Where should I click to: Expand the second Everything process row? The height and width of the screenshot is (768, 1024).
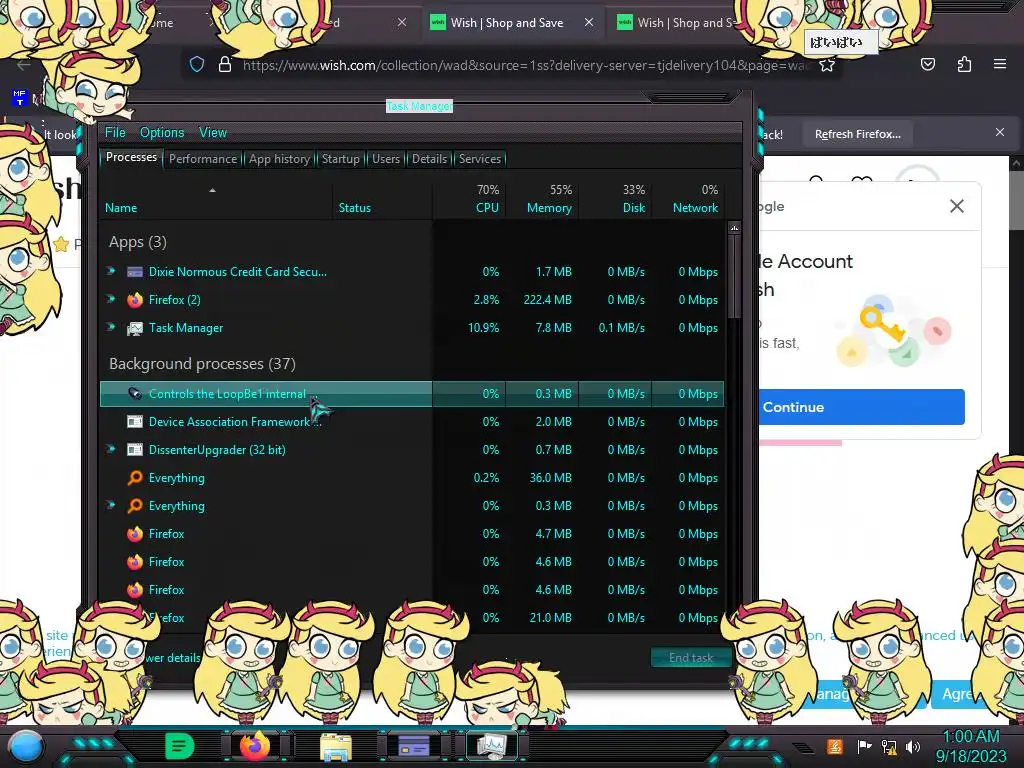pyautogui.click(x=111, y=505)
